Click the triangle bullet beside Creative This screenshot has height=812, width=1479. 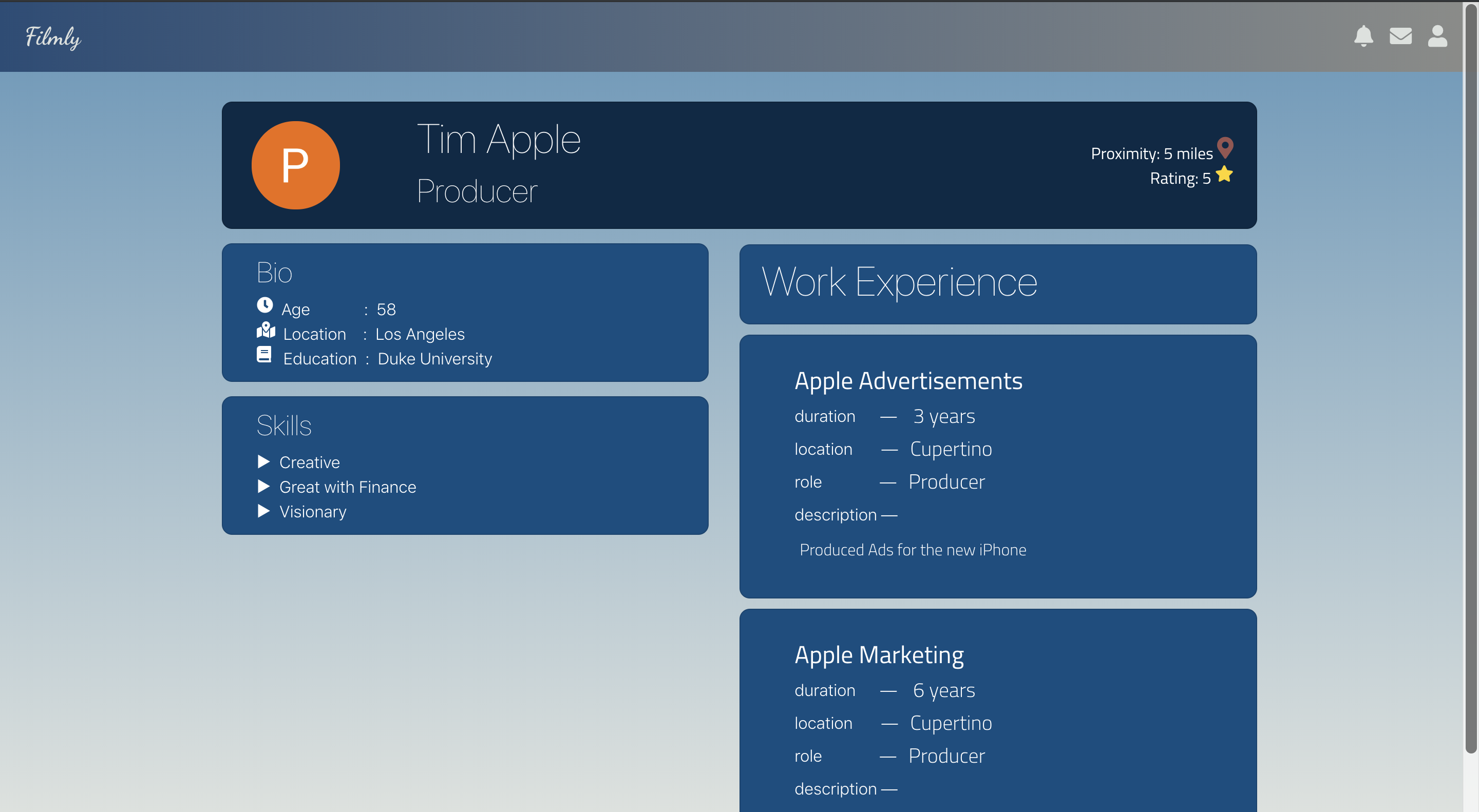pyautogui.click(x=263, y=461)
